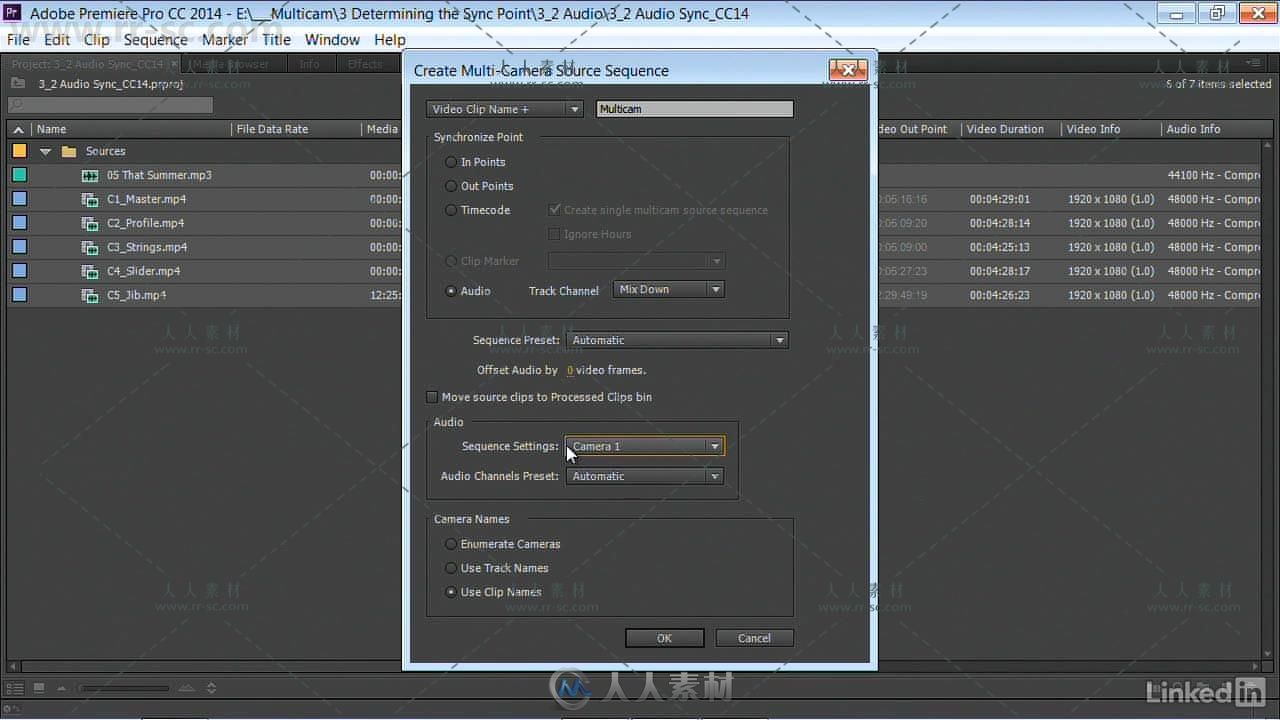Select Enumerate Cameras option
Image resolution: width=1280 pixels, height=720 pixels.
tap(452, 544)
